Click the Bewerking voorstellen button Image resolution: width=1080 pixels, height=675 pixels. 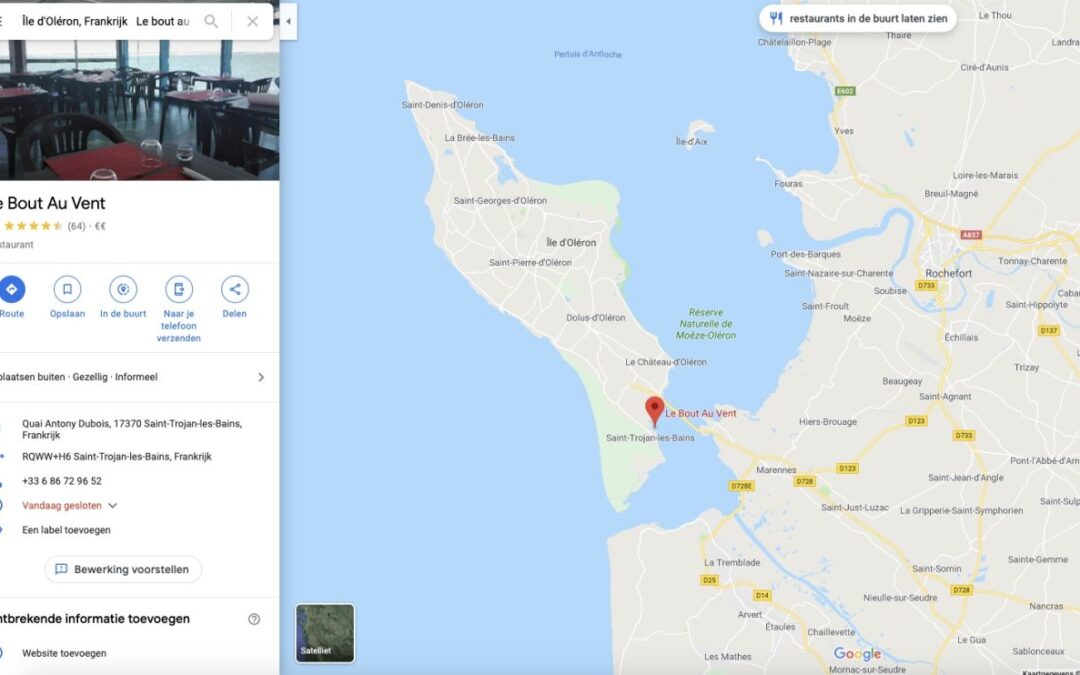pos(123,570)
